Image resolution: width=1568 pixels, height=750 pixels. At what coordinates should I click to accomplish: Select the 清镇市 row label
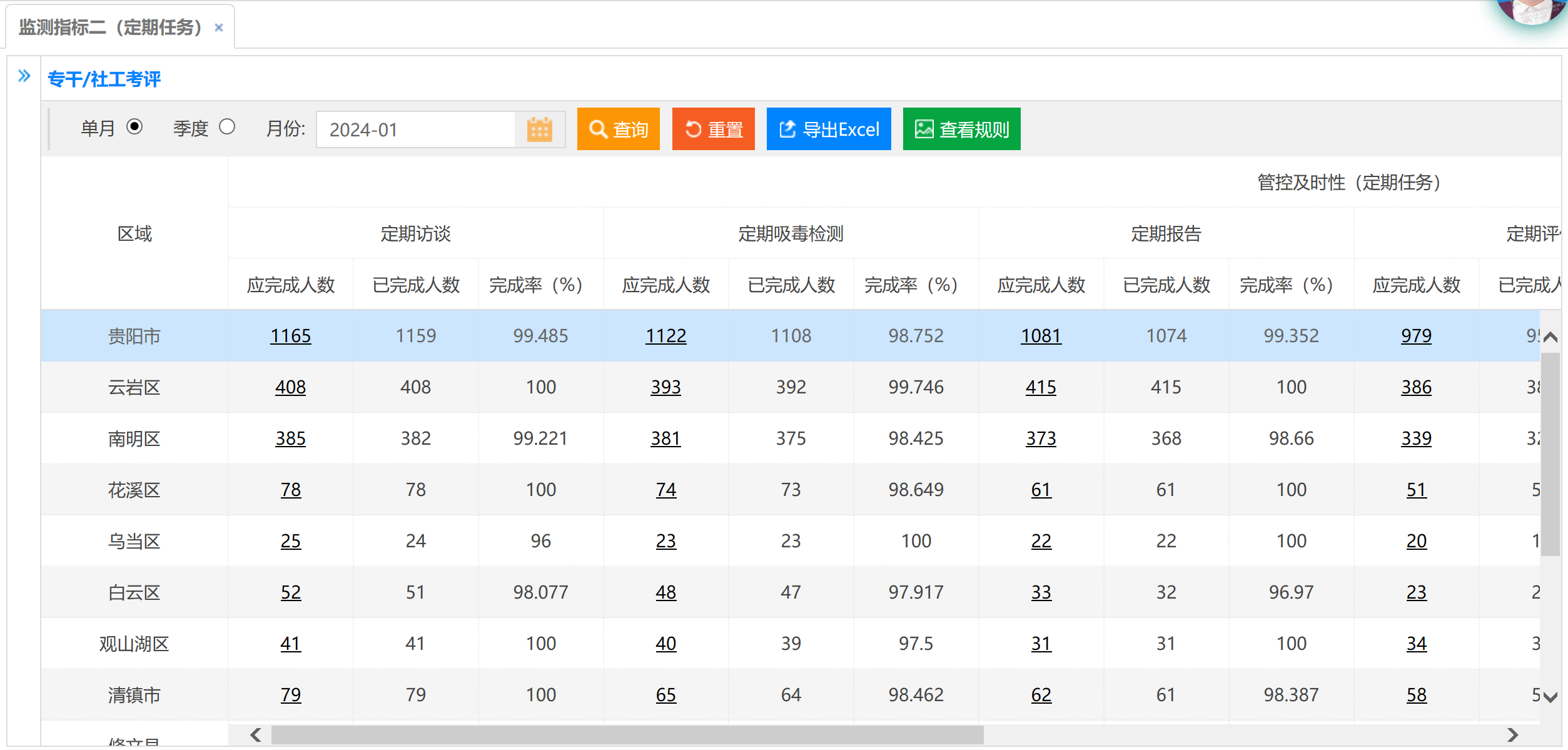point(134,696)
